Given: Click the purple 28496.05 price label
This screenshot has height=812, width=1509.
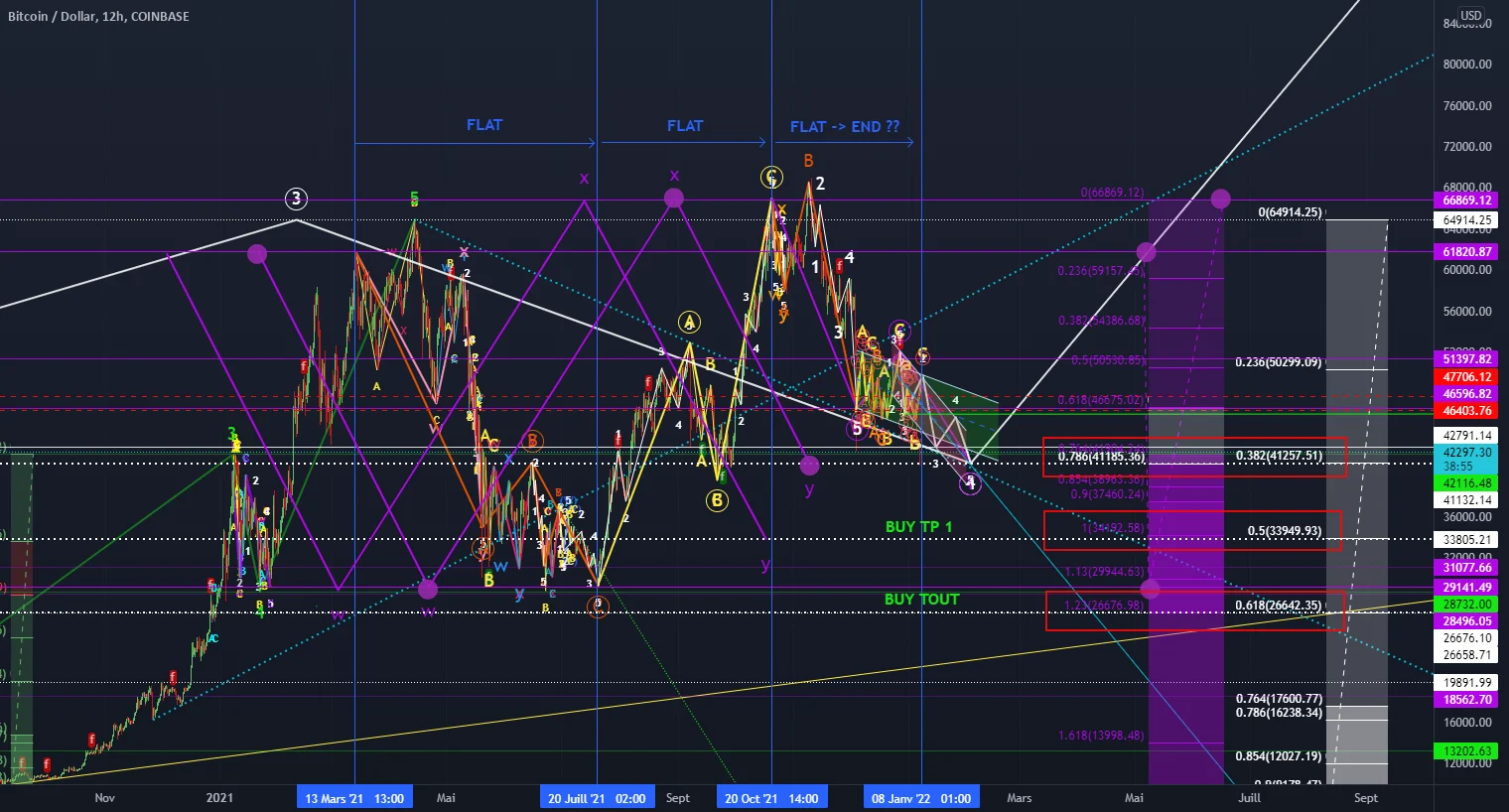Looking at the screenshot, I should click(x=1467, y=621).
